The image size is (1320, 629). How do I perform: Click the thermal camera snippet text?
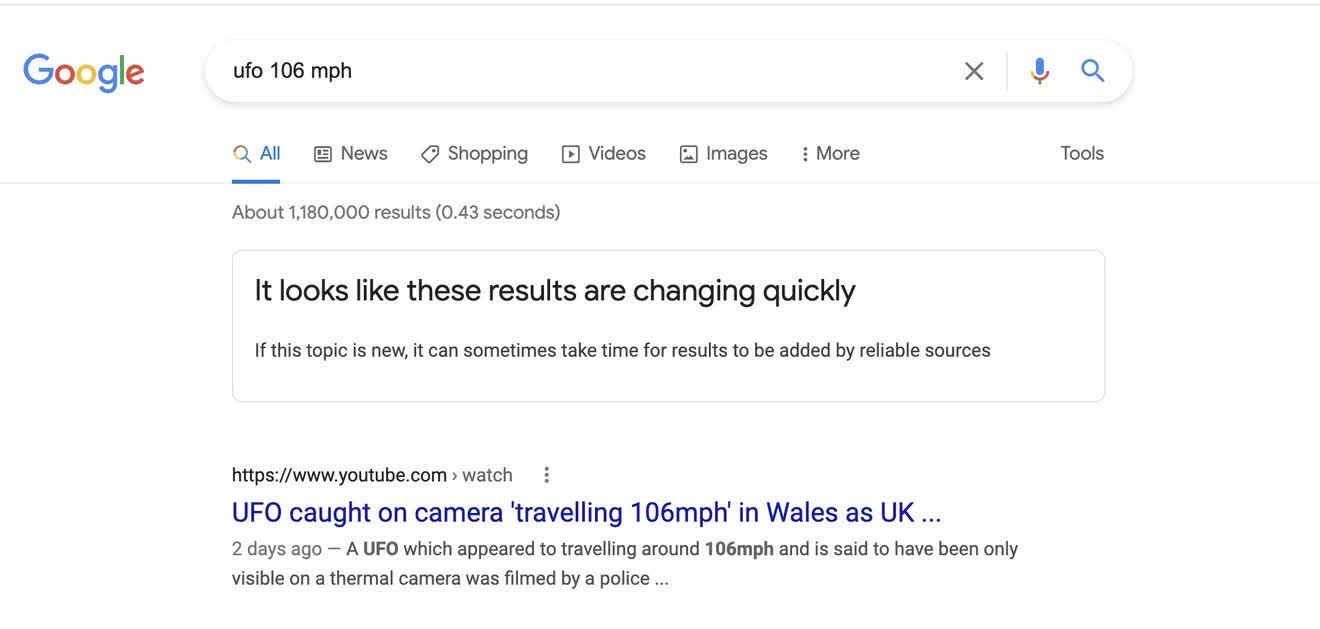(x=450, y=579)
